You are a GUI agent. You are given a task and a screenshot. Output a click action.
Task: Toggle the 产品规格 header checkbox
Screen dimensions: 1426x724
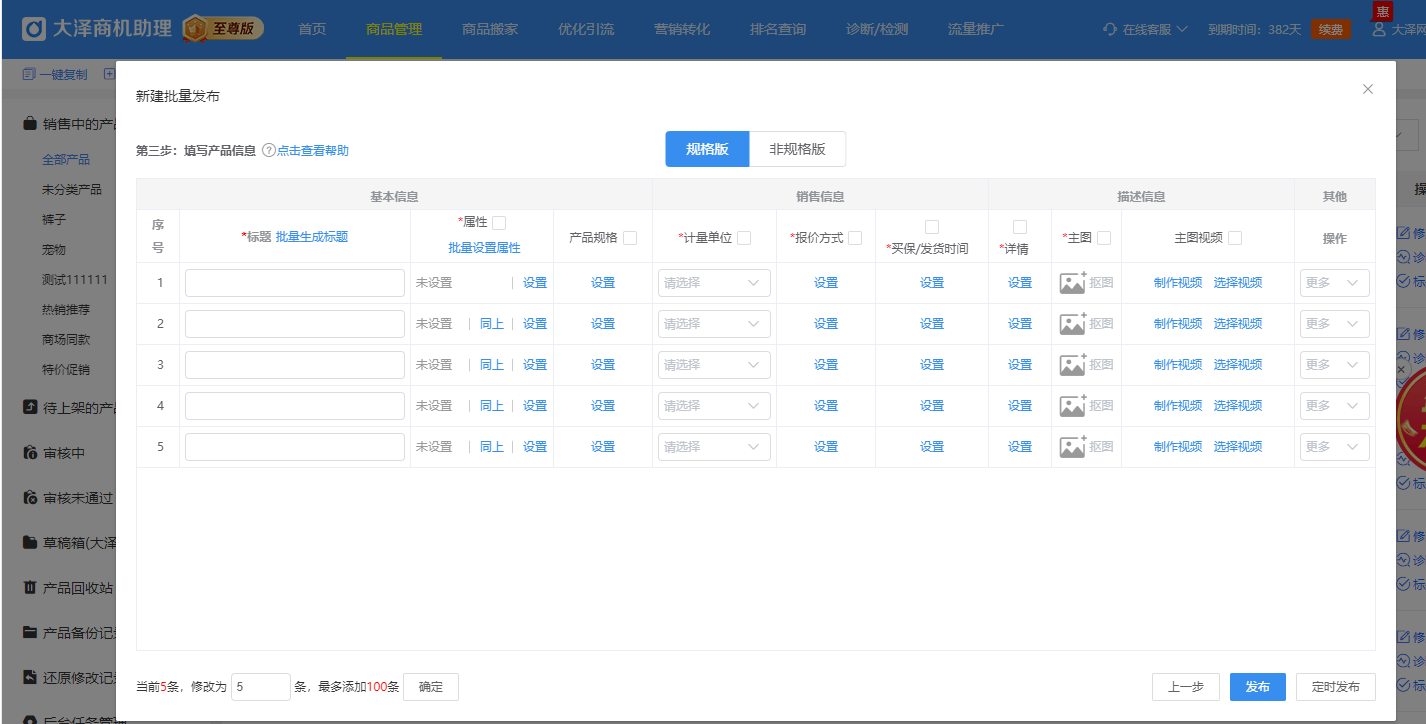click(630, 238)
